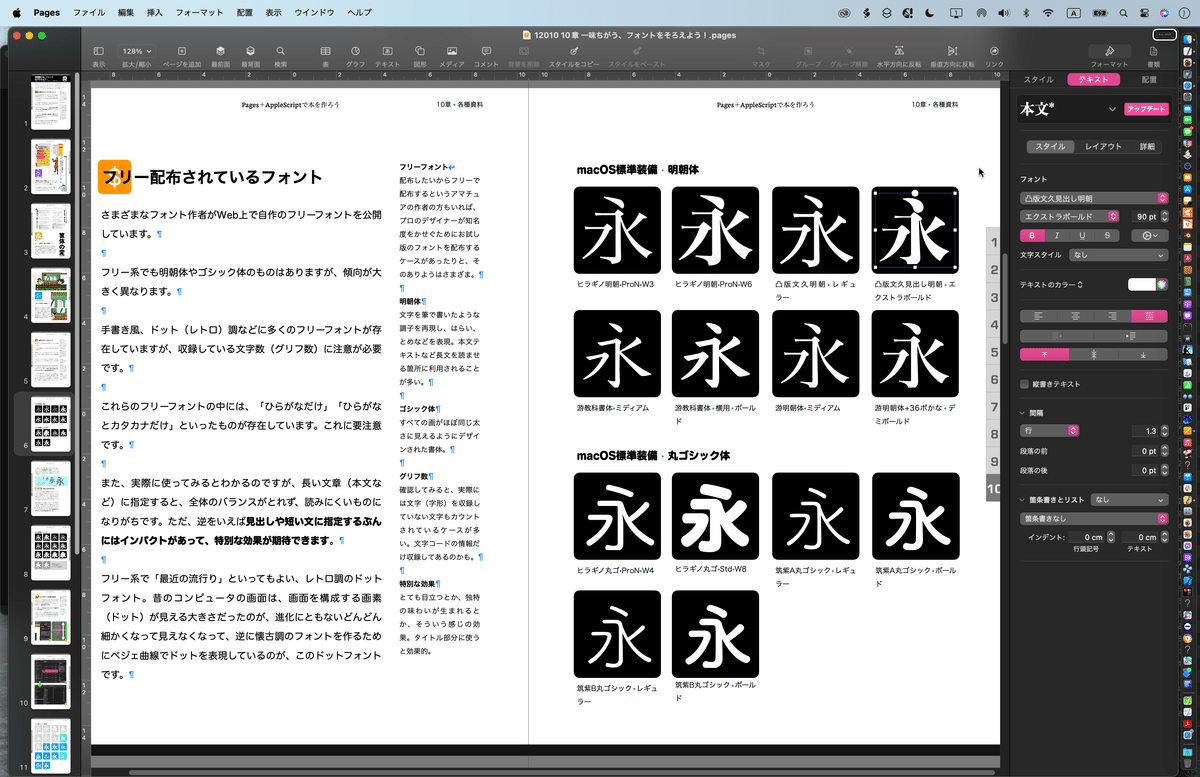Viewport: 1200px width, 777px height.
Task: Switch to the 配置 arrange tab
Action: coord(1149,79)
